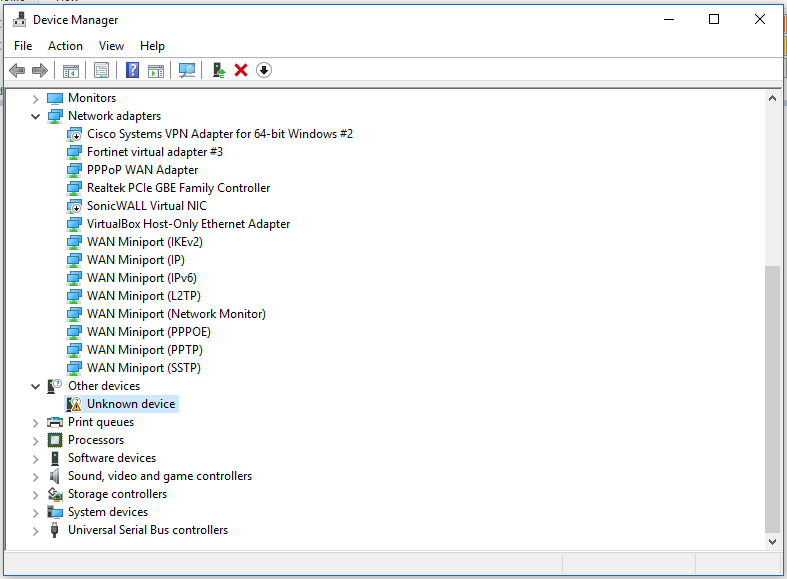The image size is (787, 579).
Task: Click Scan for hardware changes icon
Action: point(187,70)
